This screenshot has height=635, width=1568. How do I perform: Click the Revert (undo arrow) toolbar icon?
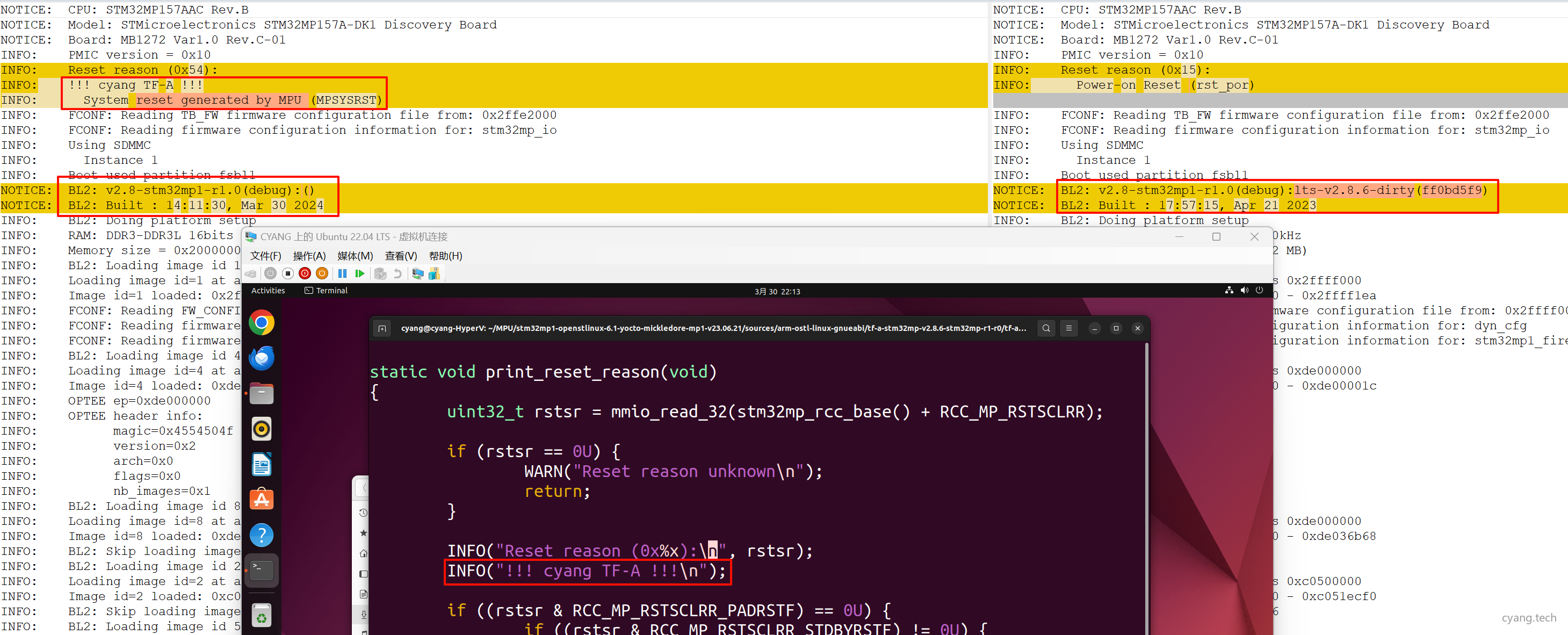coord(398,273)
